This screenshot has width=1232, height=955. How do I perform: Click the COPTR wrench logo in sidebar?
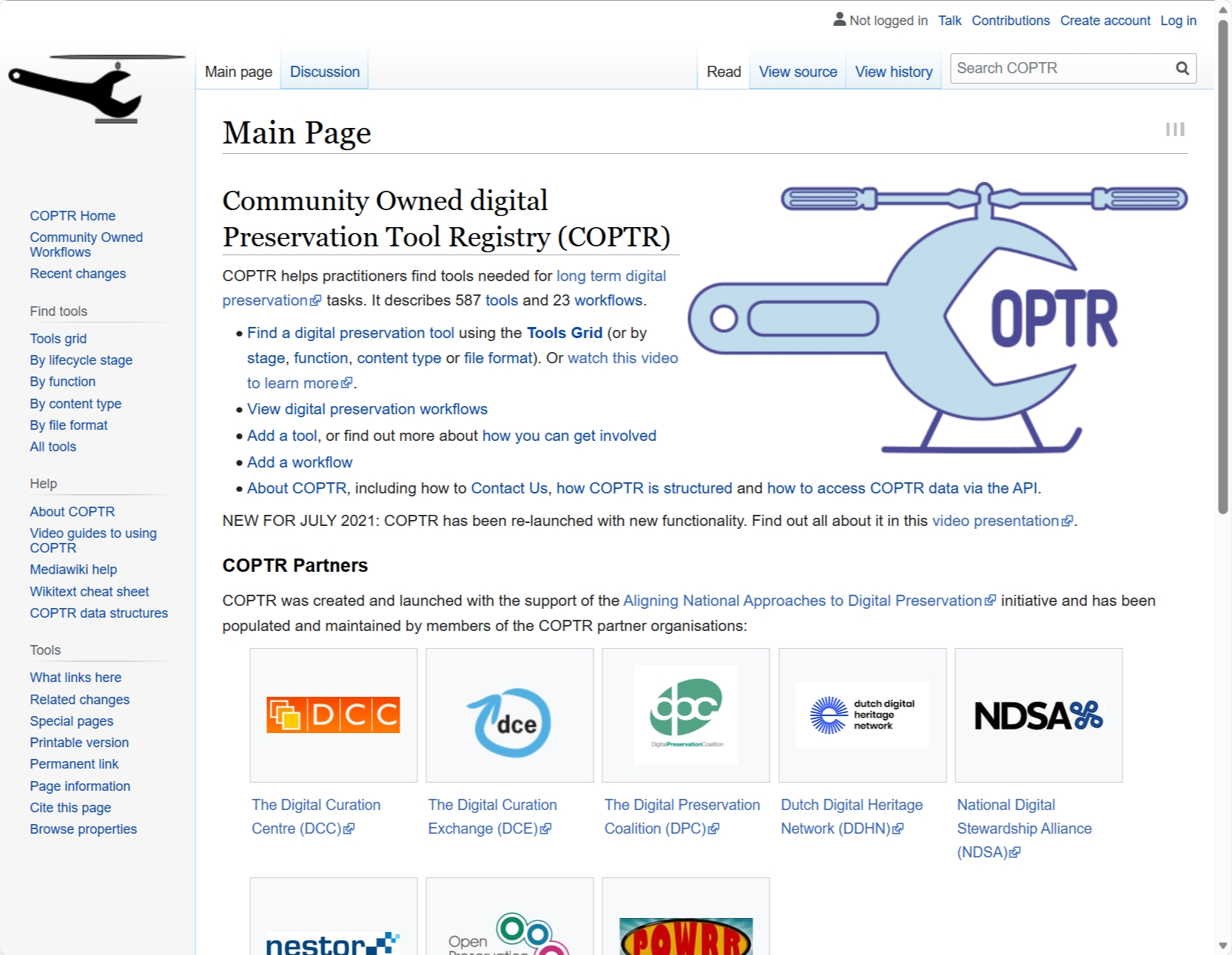pyautogui.click(x=96, y=89)
